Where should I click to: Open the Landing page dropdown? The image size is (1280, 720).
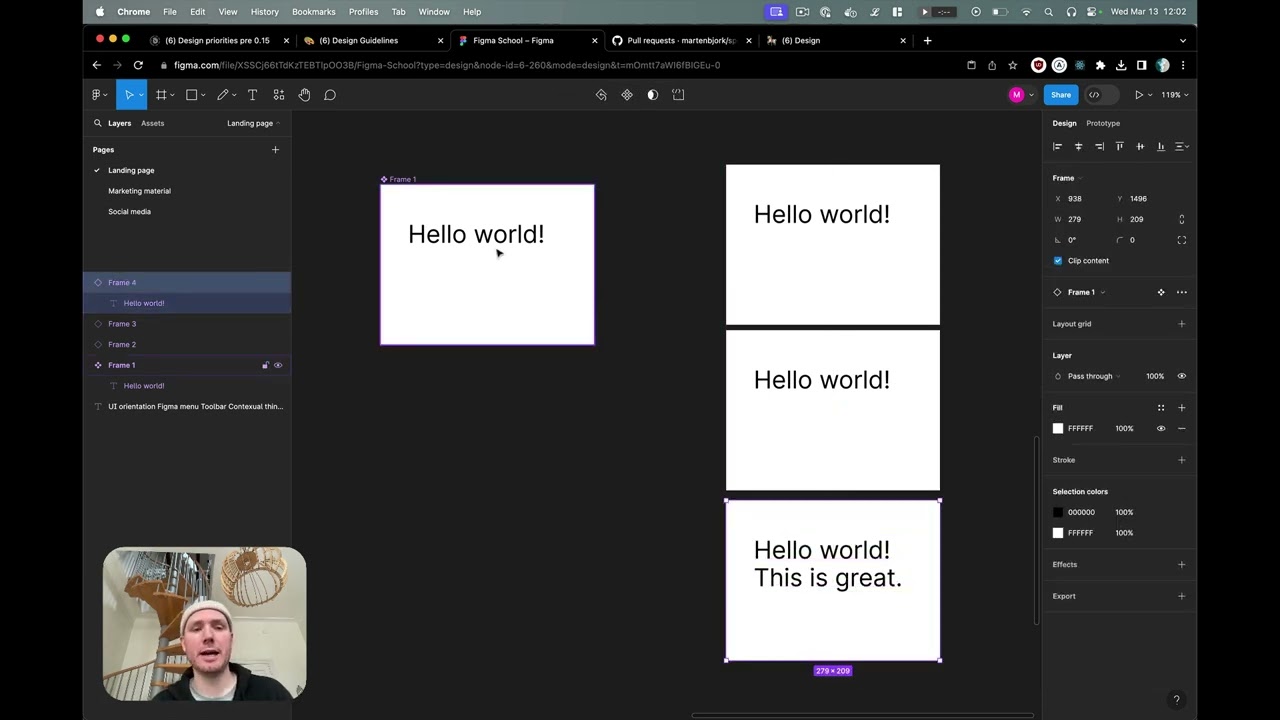[253, 123]
